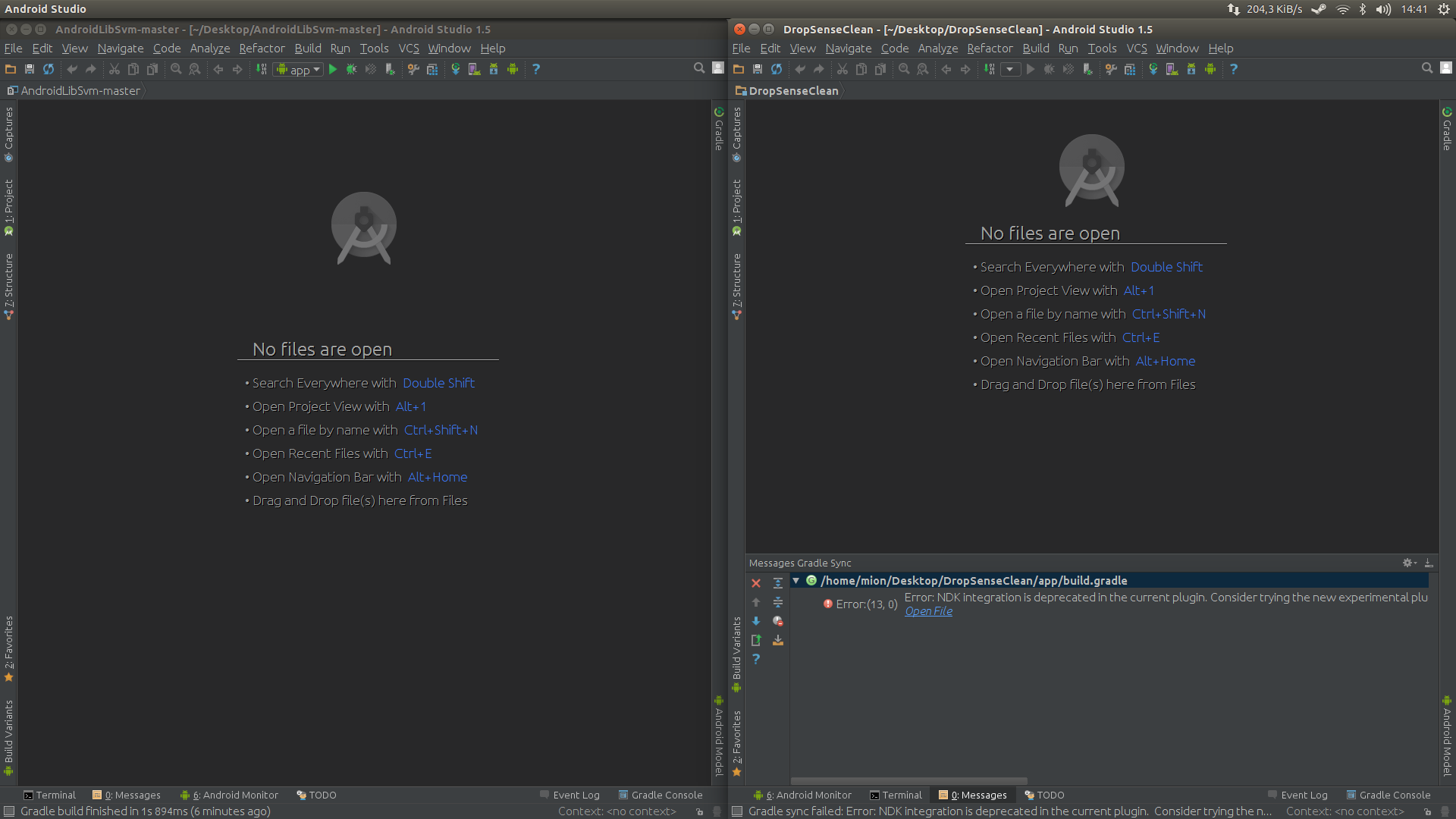Open system volume indicator in top bar
The image size is (1456, 819).
pyautogui.click(x=1383, y=9)
